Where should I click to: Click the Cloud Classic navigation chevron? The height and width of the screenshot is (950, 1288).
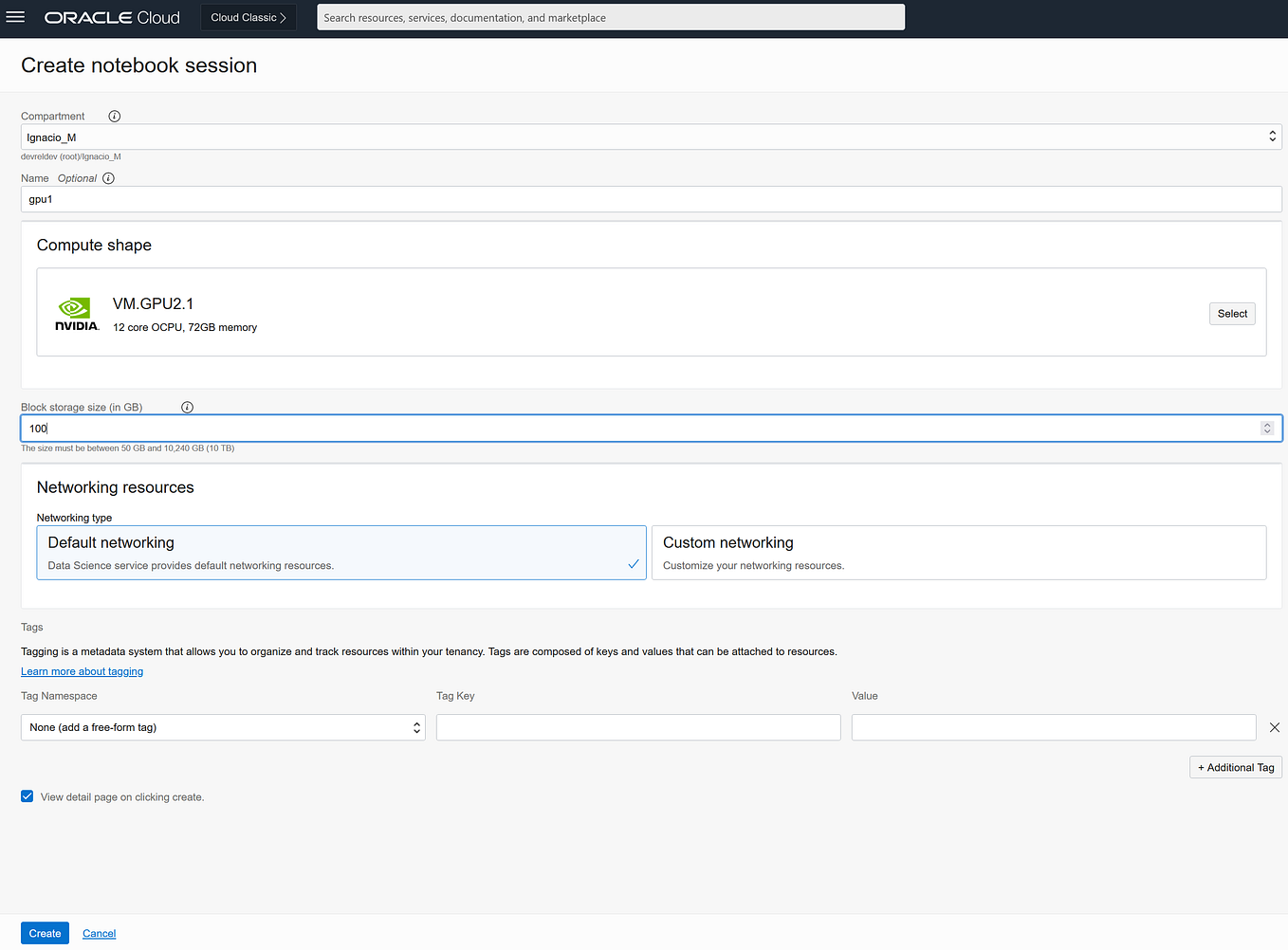point(284,16)
